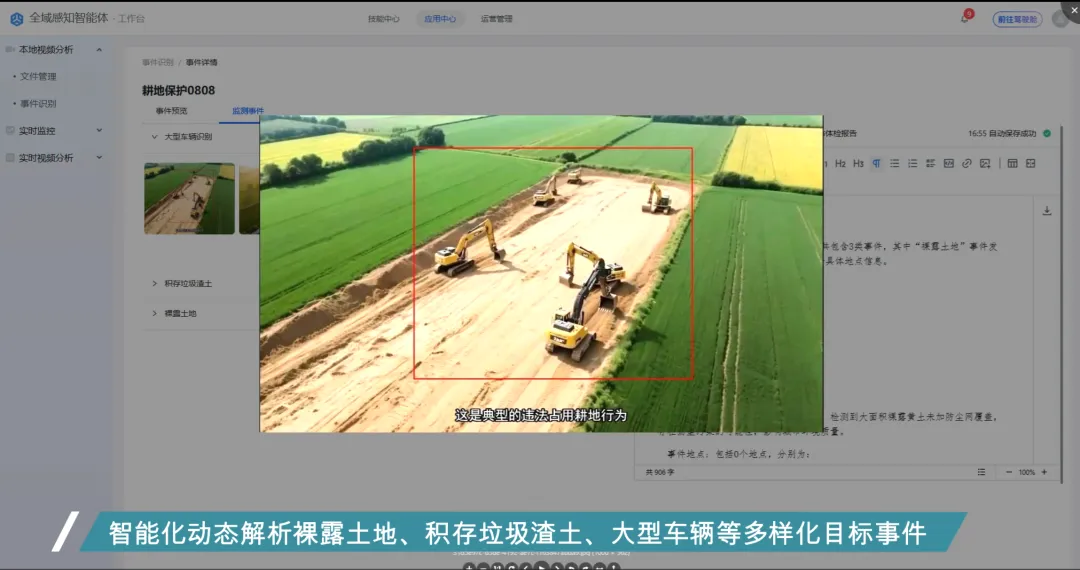Expand the 裸露土地 section
Image resolution: width=1080 pixels, height=570 pixels.
click(x=155, y=313)
